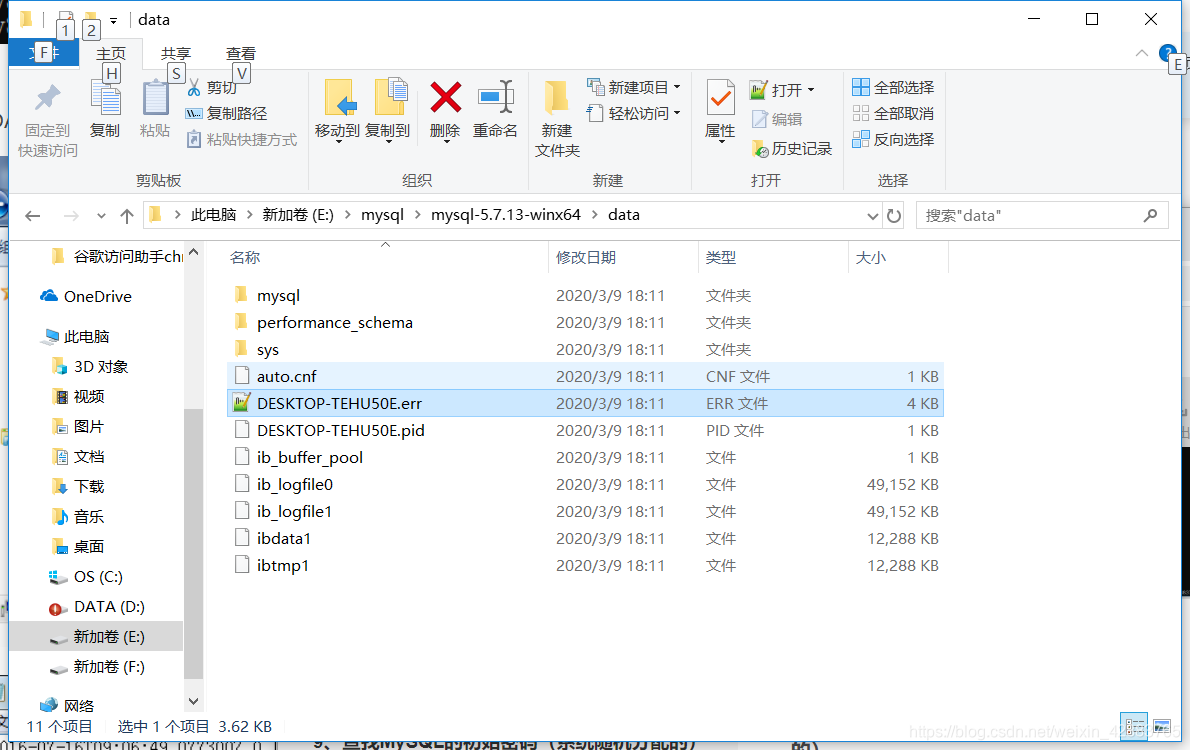Switch to Details view icon in status bar

pos(1135,727)
